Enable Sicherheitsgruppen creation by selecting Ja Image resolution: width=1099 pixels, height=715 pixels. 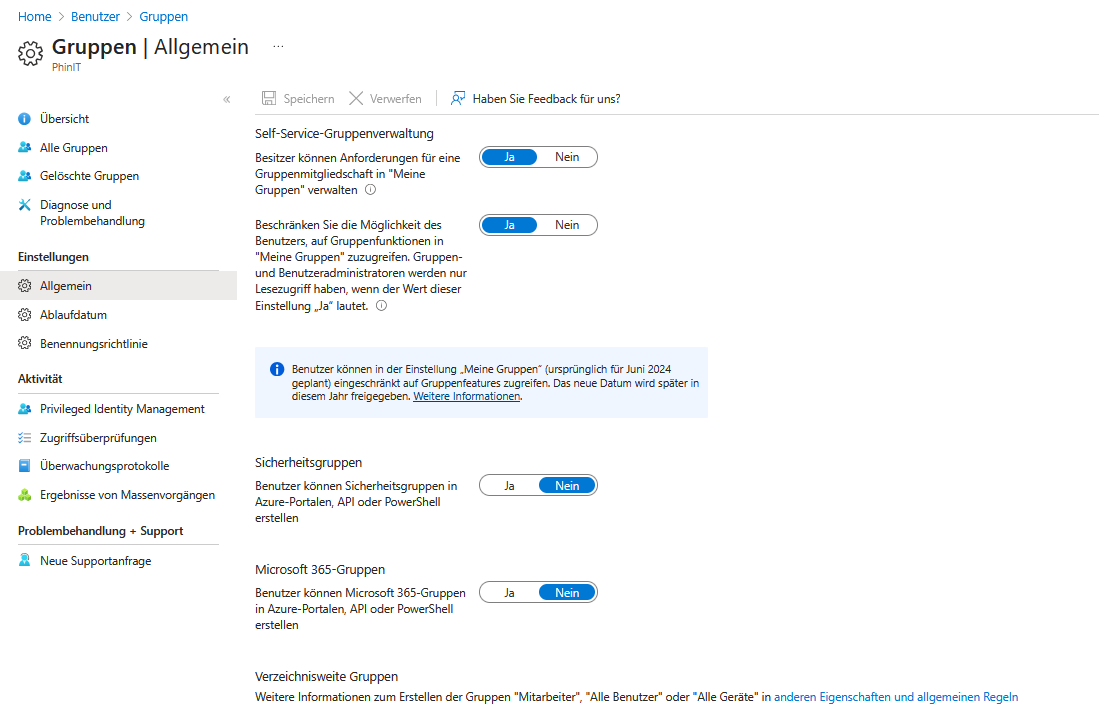(509, 485)
